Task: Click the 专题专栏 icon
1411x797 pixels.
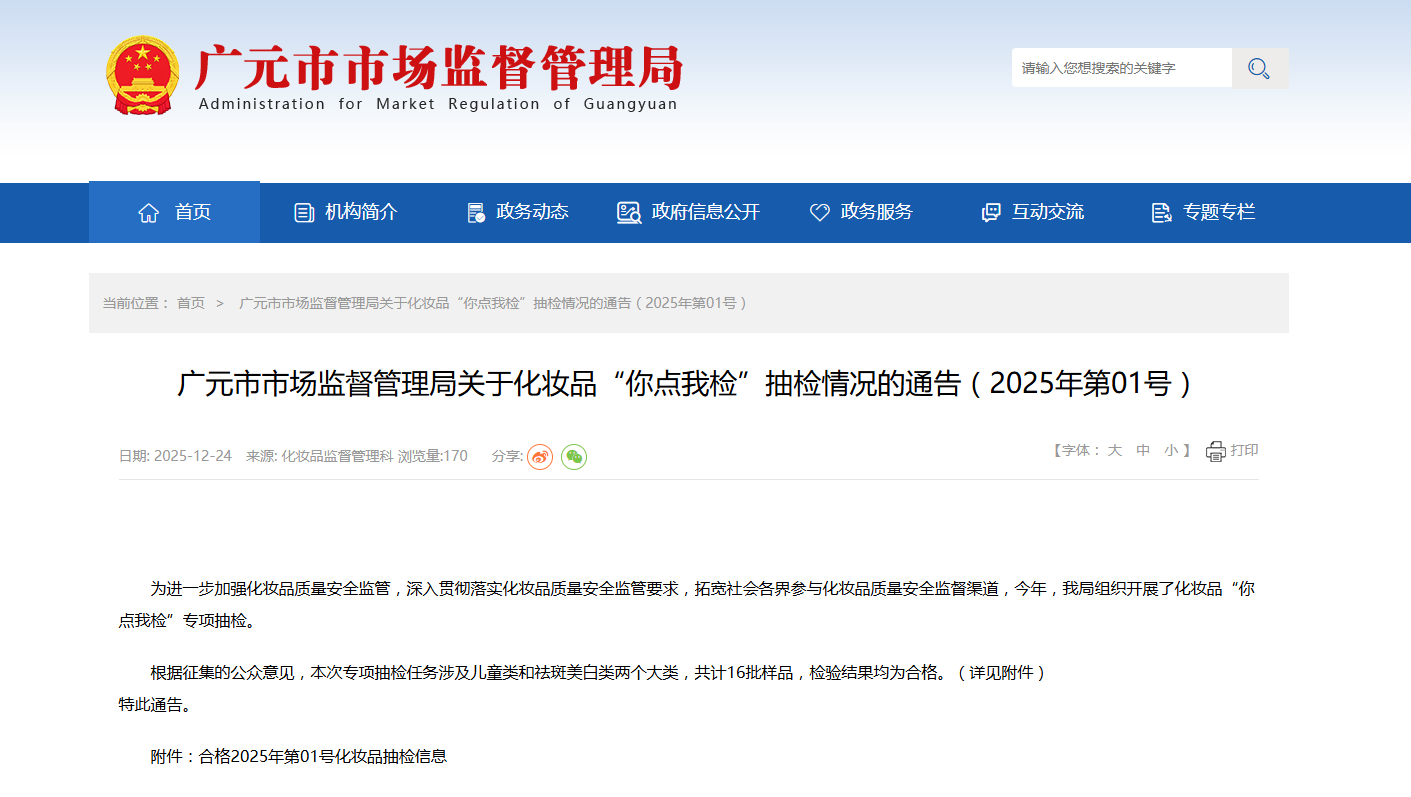Action: pyautogui.click(x=1161, y=212)
